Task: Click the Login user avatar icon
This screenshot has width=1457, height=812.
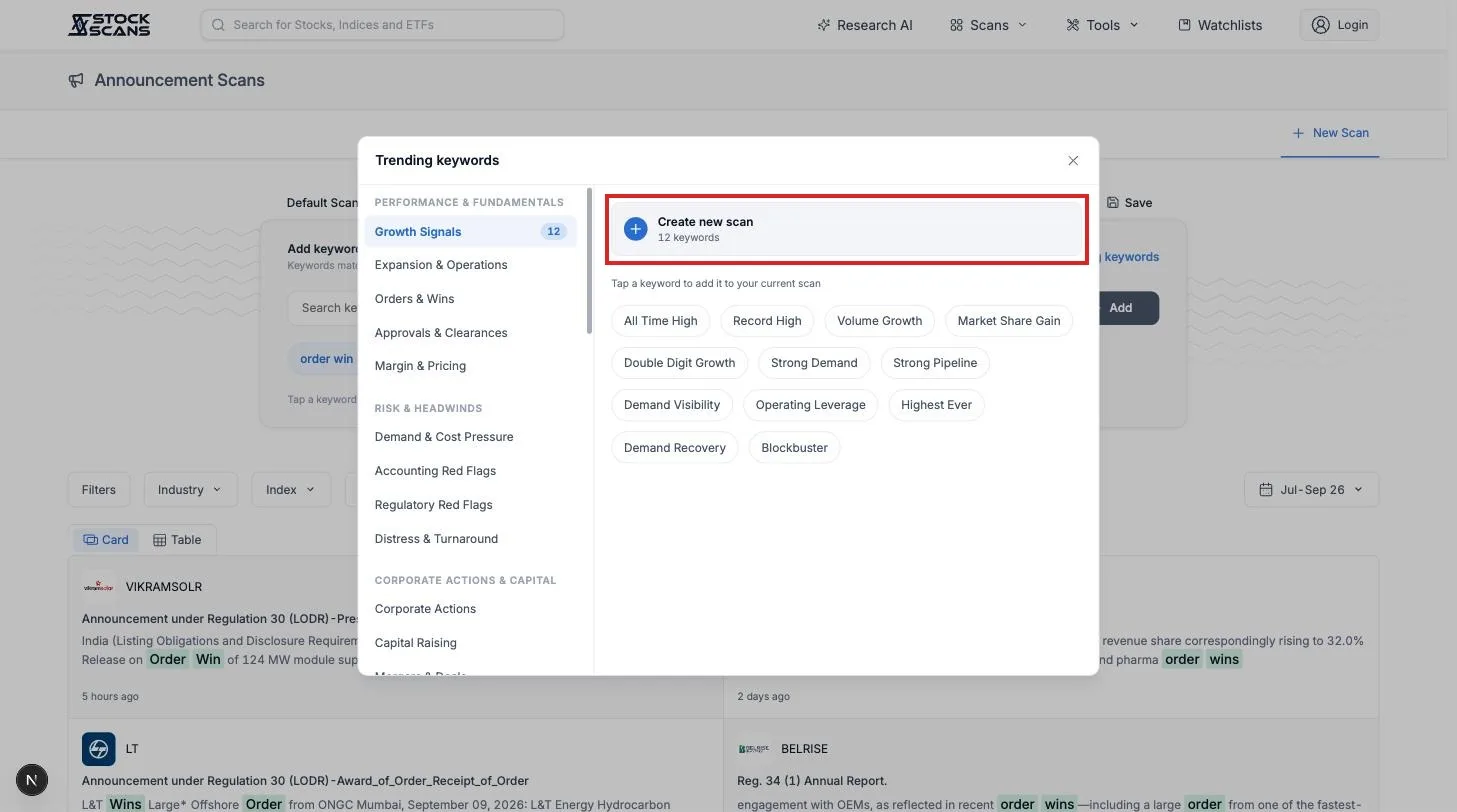Action: tap(1321, 25)
